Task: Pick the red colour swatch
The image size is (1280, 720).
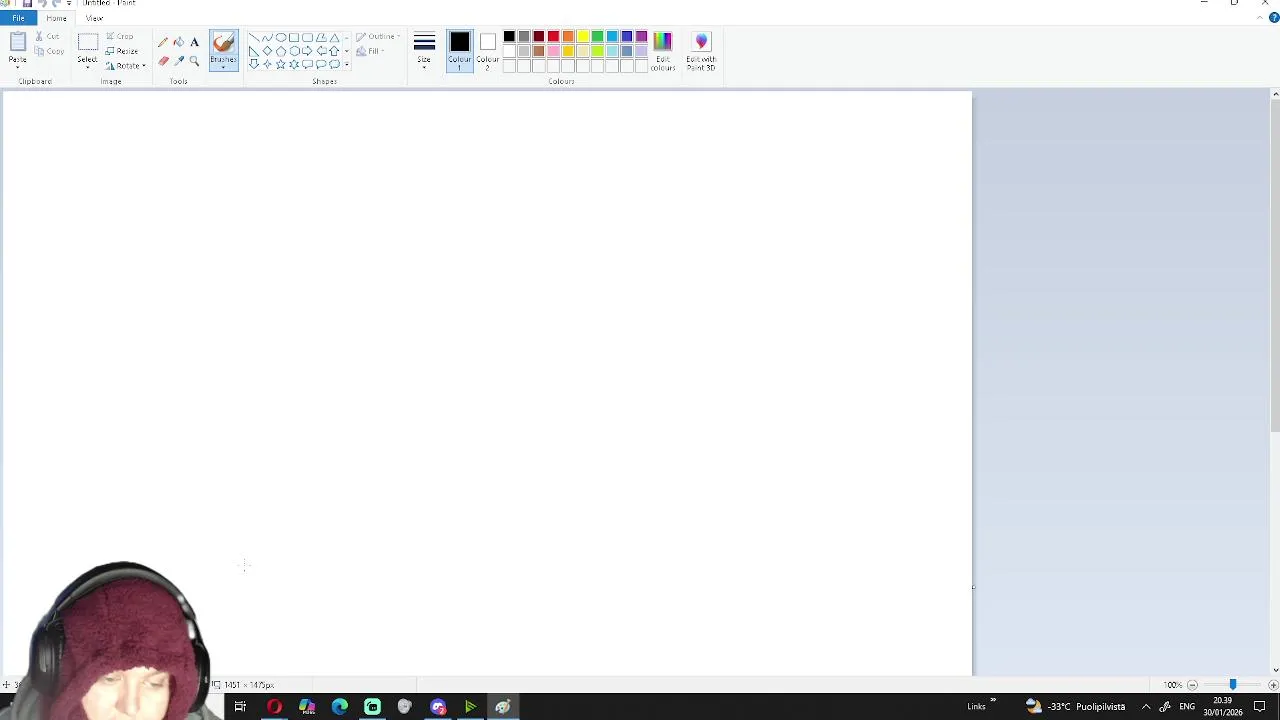Action: 553,37
